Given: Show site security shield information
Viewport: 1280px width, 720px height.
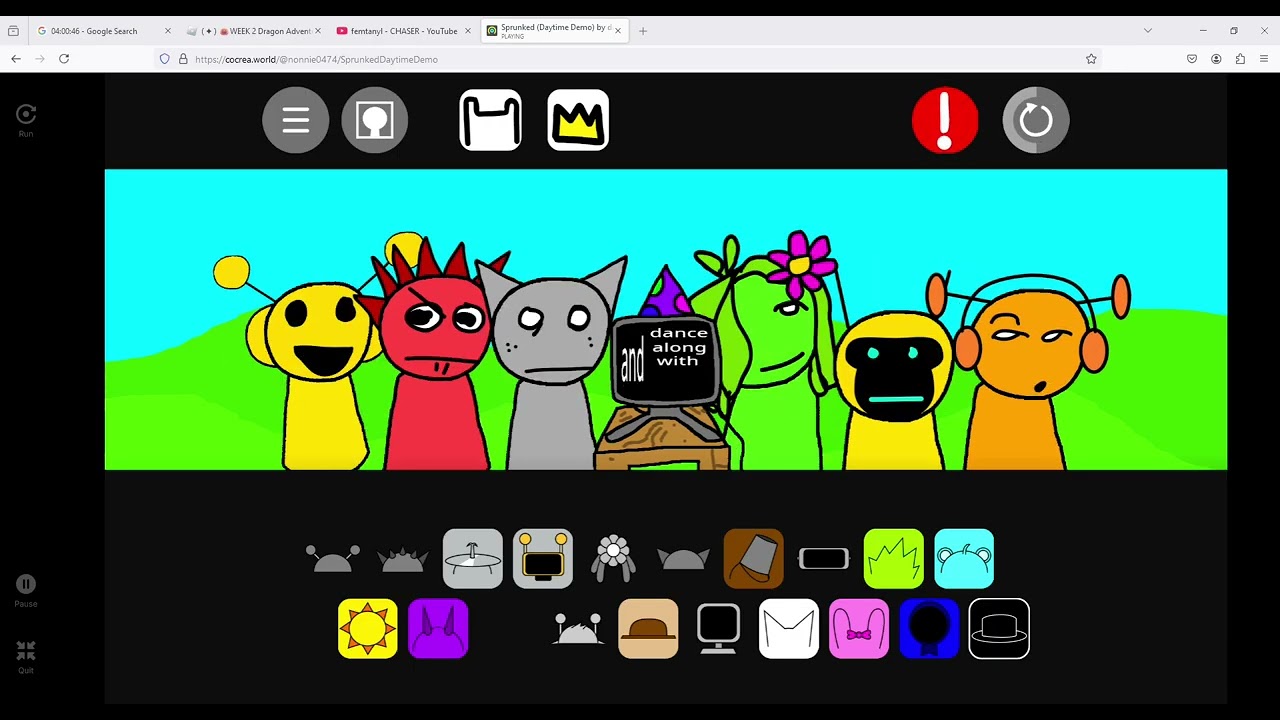Looking at the screenshot, I should coord(165,59).
